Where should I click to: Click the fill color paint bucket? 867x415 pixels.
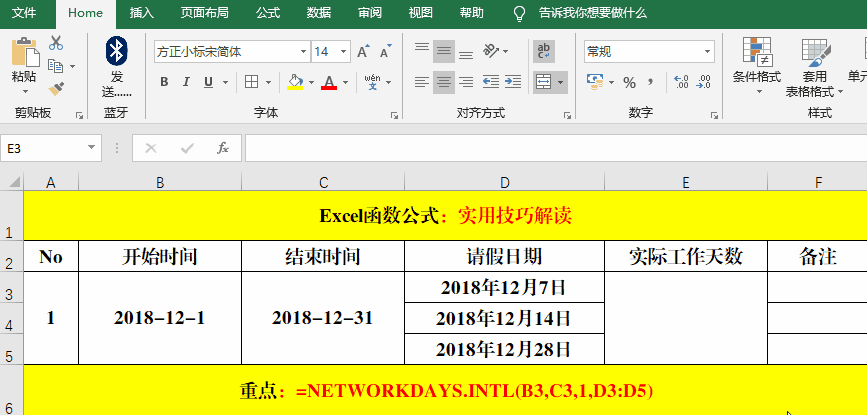[295, 82]
